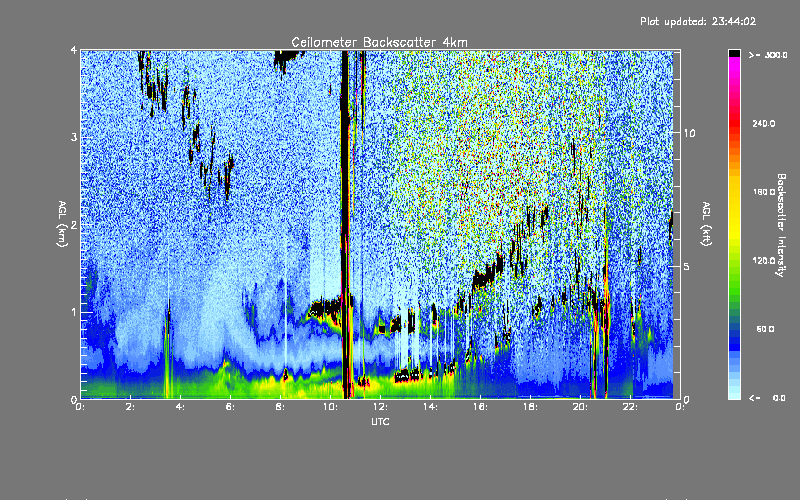Click the '18:' hour tick on the UTC axis

point(531,407)
